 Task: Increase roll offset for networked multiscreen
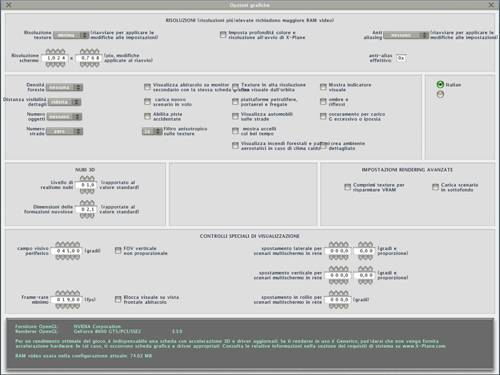[339, 293]
